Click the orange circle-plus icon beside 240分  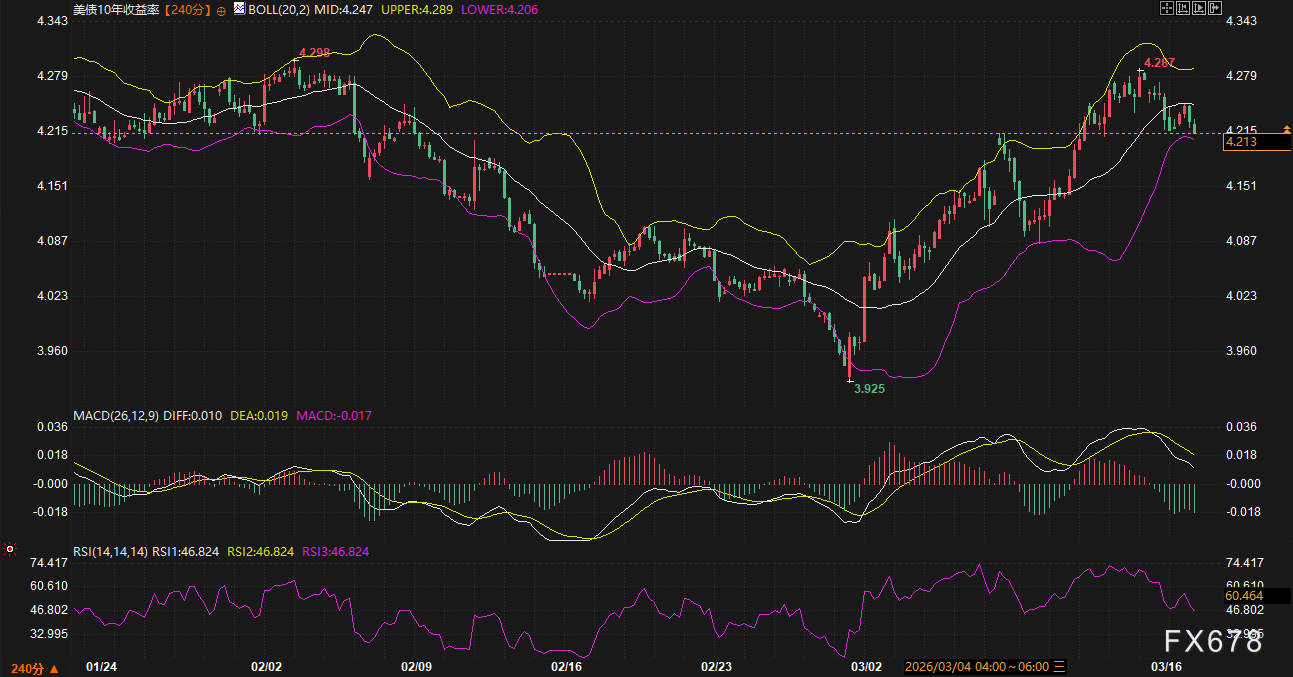221,8
